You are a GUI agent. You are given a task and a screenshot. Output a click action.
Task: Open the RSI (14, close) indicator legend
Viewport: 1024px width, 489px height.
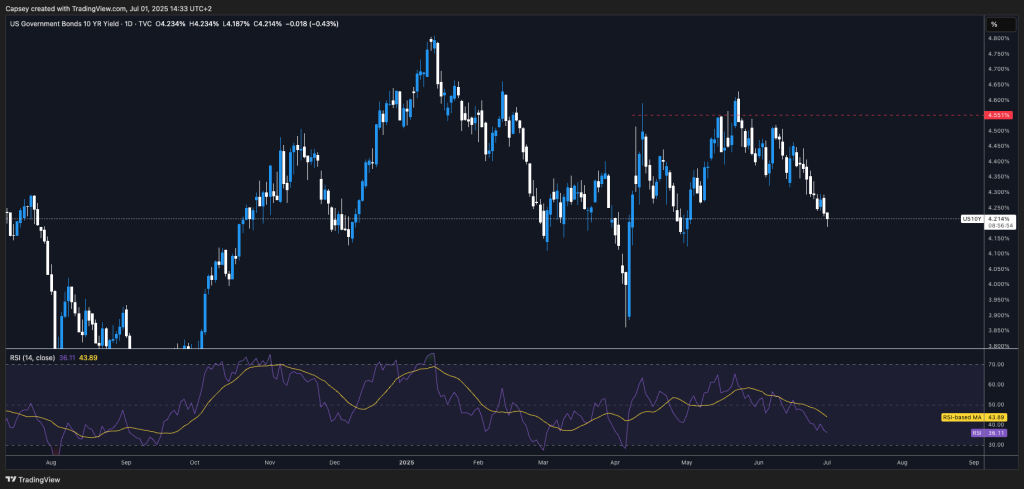pyautogui.click(x=32, y=357)
